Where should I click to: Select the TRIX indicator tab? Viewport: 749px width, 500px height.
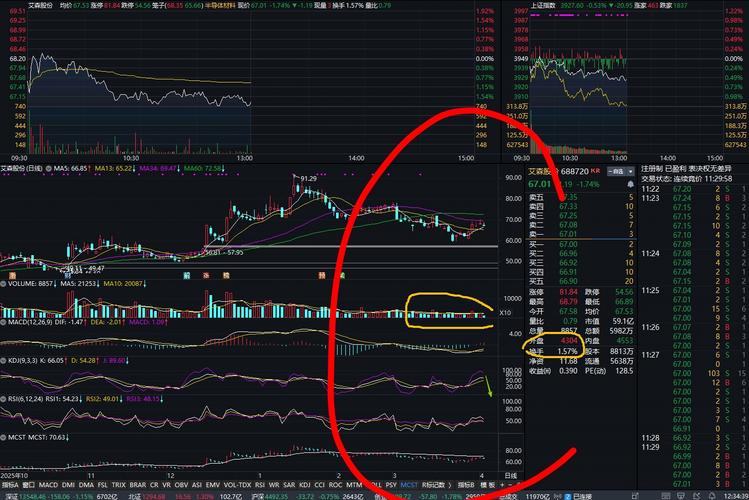point(118,485)
